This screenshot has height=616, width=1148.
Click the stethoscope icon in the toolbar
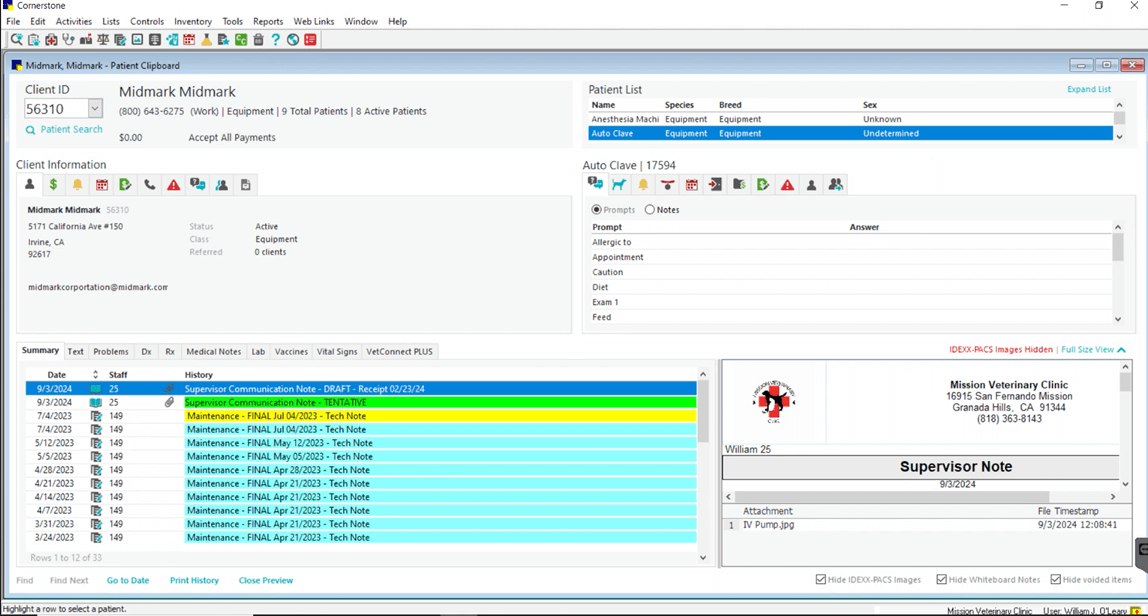click(x=68, y=39)
